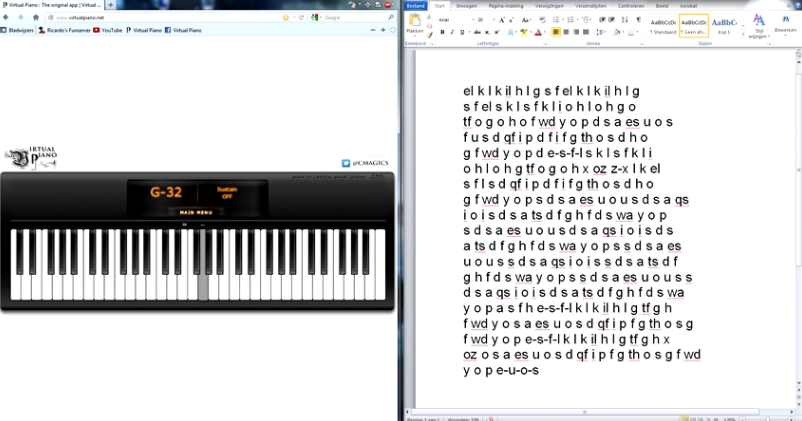
Task: Toggle underline formatting in Word
Action: 462,32
